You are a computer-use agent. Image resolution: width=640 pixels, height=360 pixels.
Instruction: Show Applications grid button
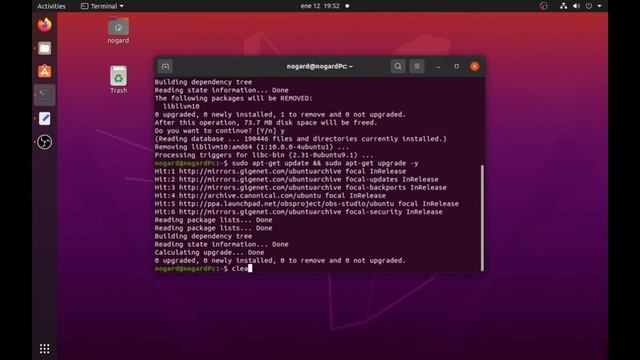tap(44, 349)
